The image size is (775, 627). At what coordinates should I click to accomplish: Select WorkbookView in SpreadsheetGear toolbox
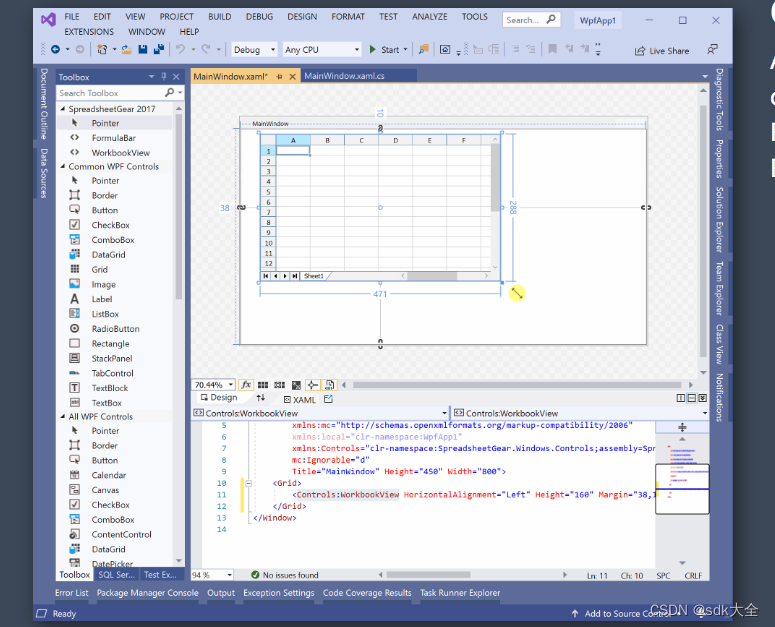pos(121,153)
